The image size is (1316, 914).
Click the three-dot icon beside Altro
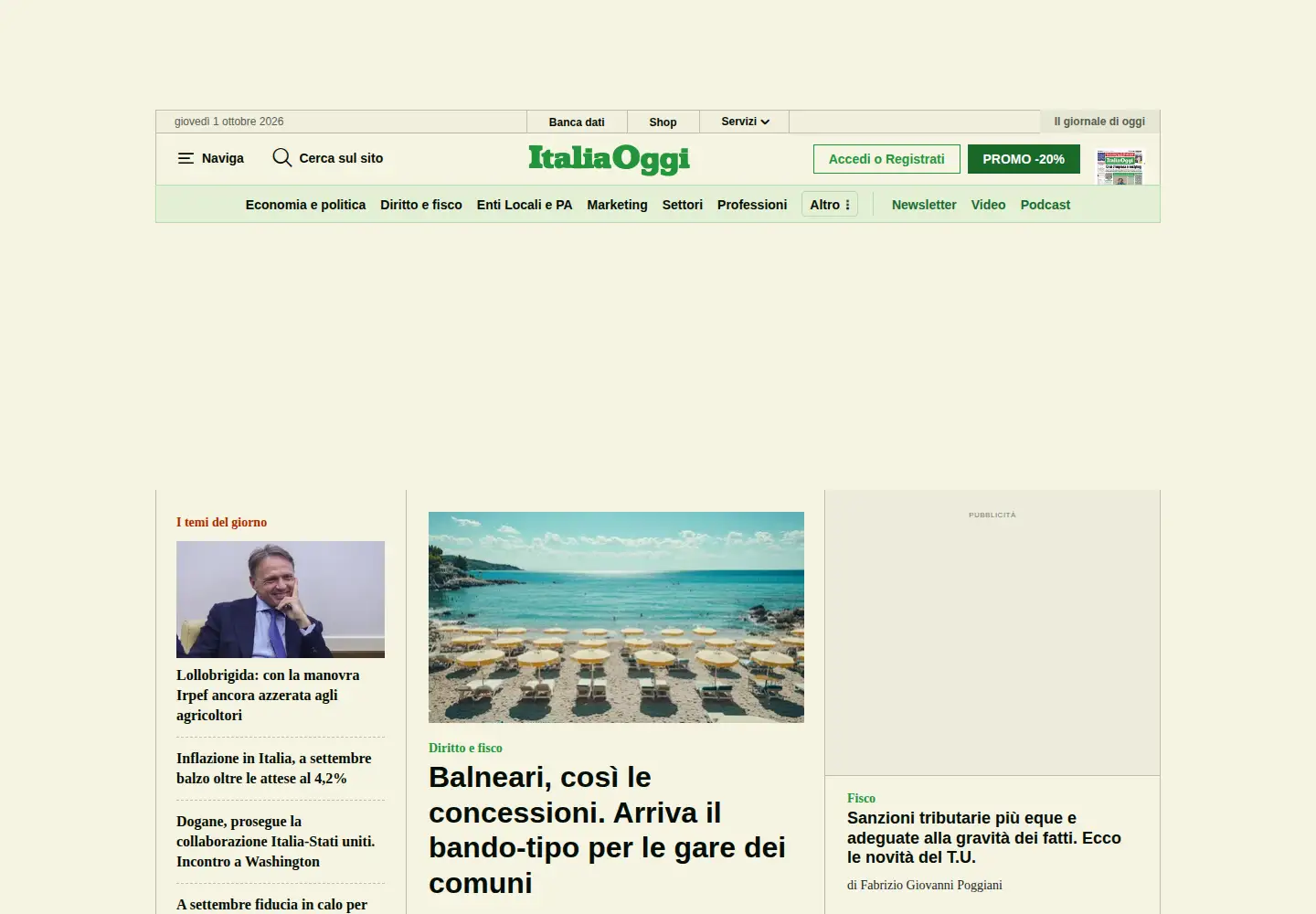848,205
